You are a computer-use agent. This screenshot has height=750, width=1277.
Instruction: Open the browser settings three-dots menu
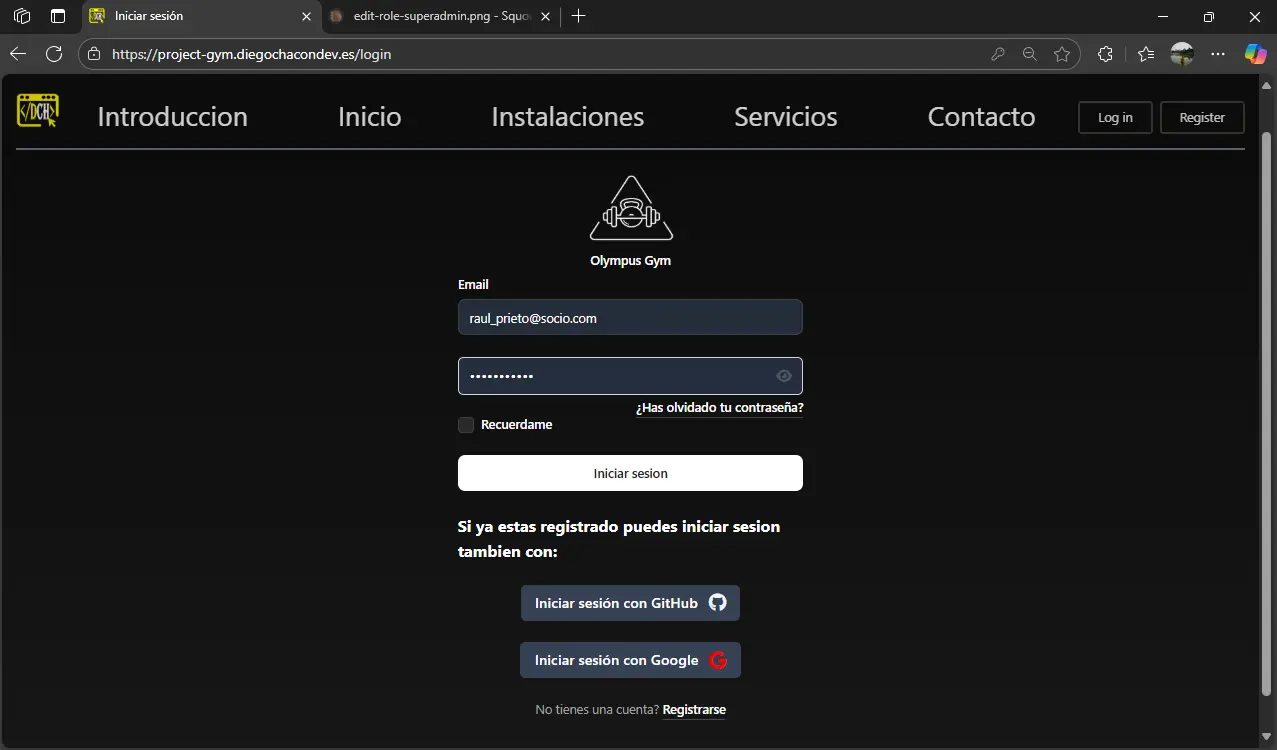pyautogui.click(x=1218, y=54)
